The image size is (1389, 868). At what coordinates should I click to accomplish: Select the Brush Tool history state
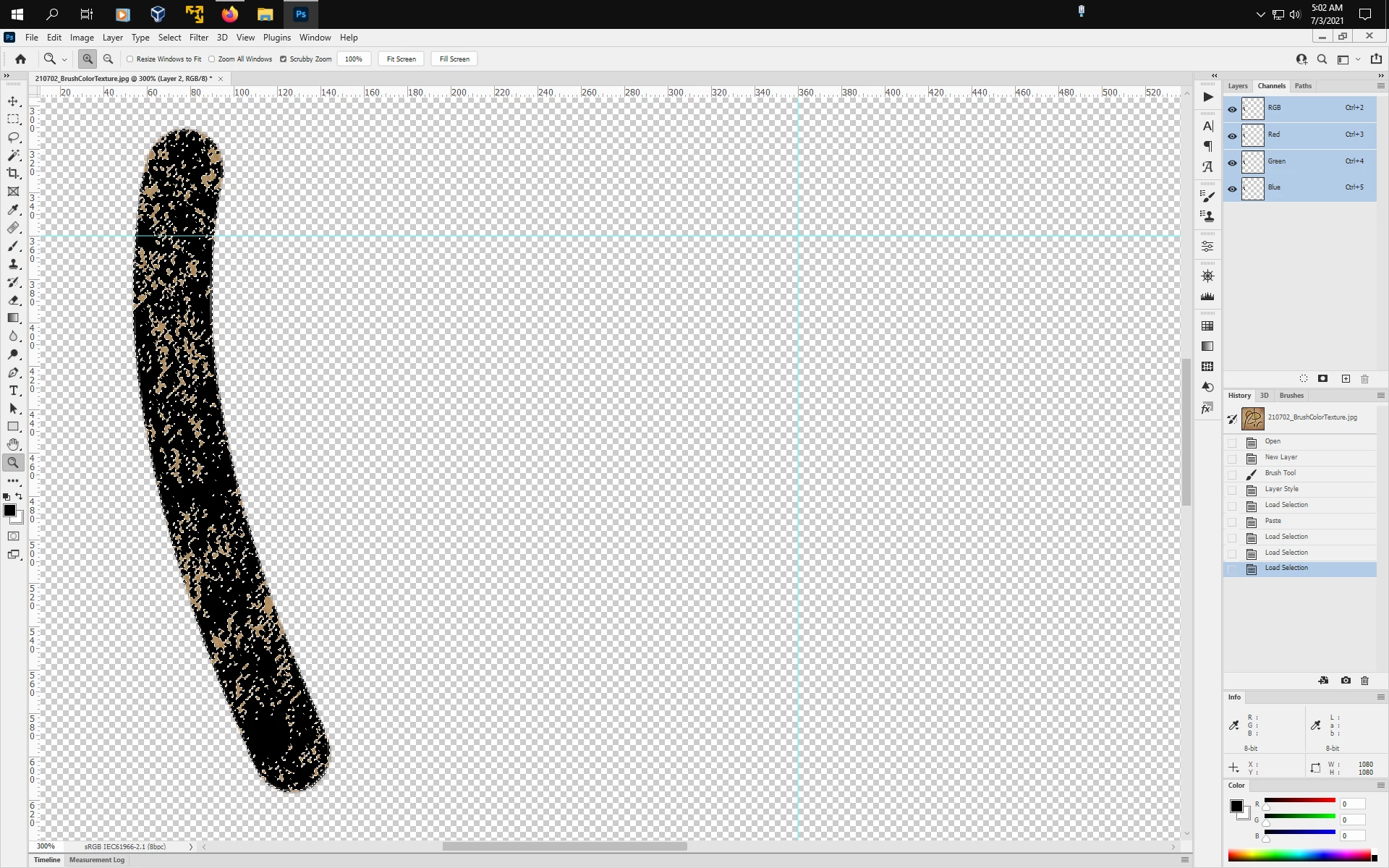[1280, 473]
